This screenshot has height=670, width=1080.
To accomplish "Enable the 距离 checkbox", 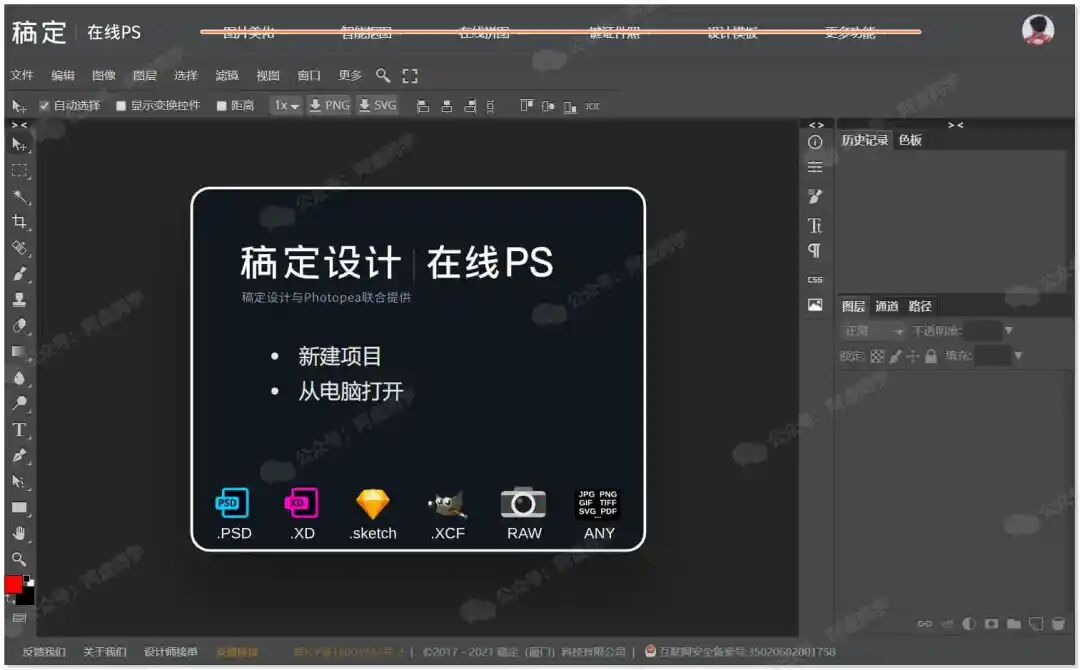I will [221, 106].
